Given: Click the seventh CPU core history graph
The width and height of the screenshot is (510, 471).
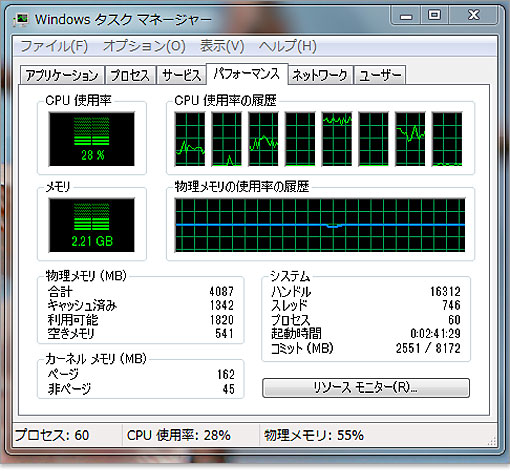Looking at the screenshot, I should pos(410,139).
